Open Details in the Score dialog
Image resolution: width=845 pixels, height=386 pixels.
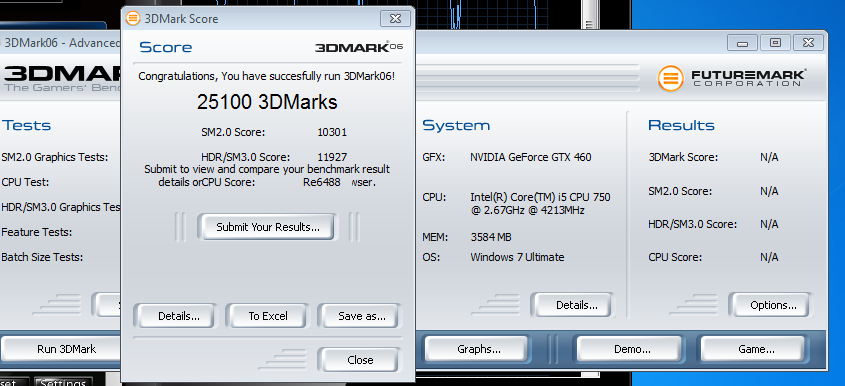(178, 316)
